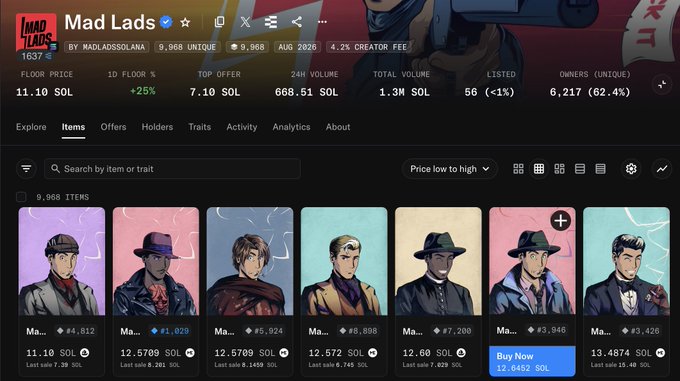Collapse the collection header stats

[x=662, y=85]
